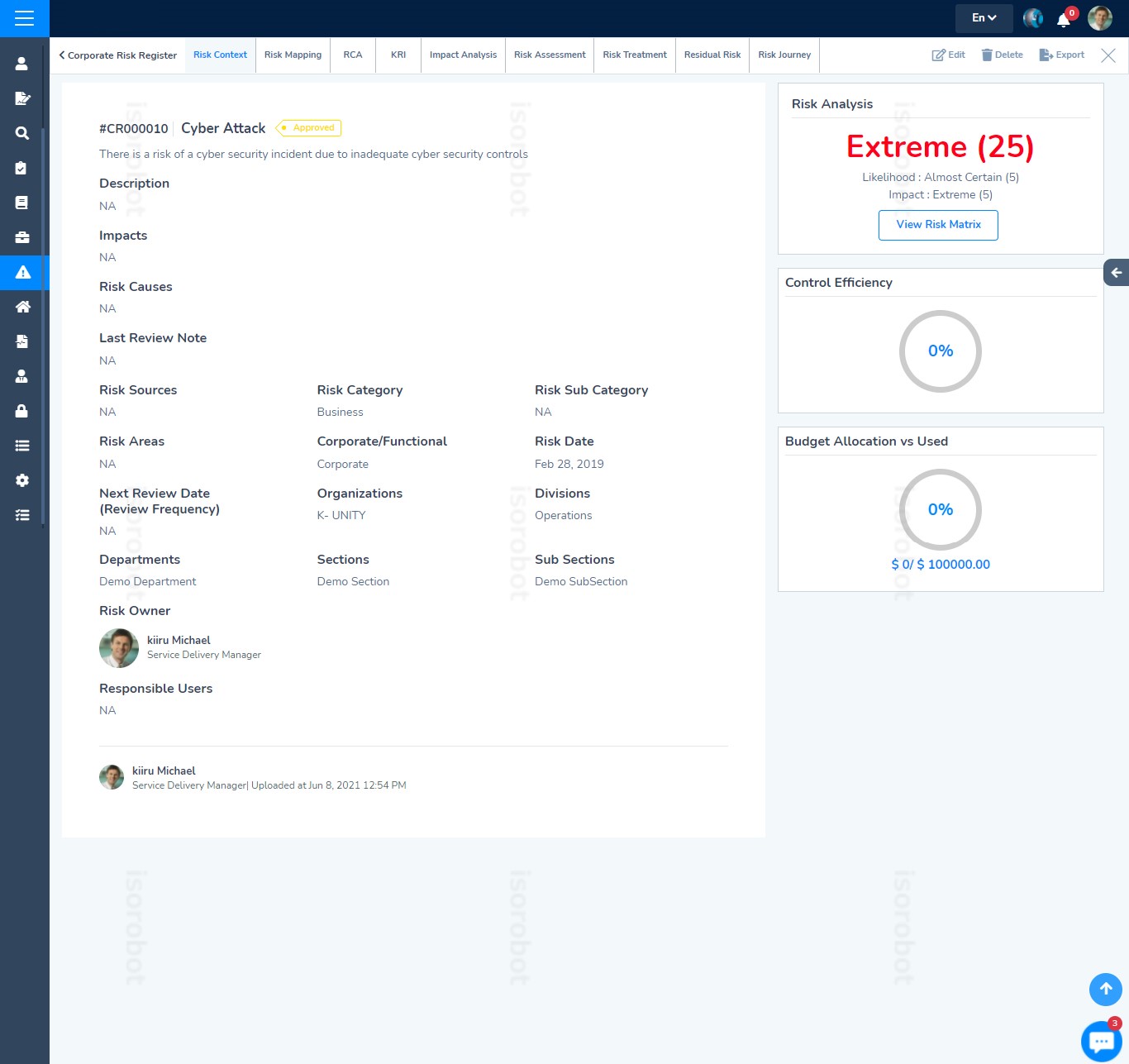Select the search icon in the sidebar
This screenshot has width=1129, height=1064.
(21, 133)
